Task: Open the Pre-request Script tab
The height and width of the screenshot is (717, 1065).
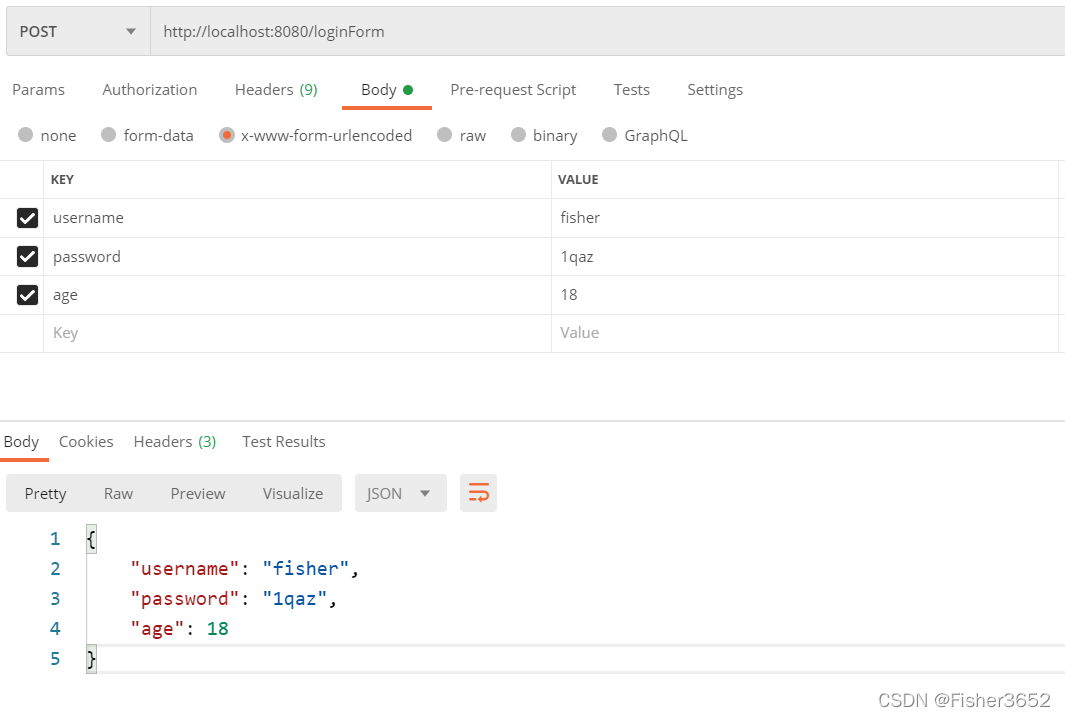Action: [x=513, y=90]
